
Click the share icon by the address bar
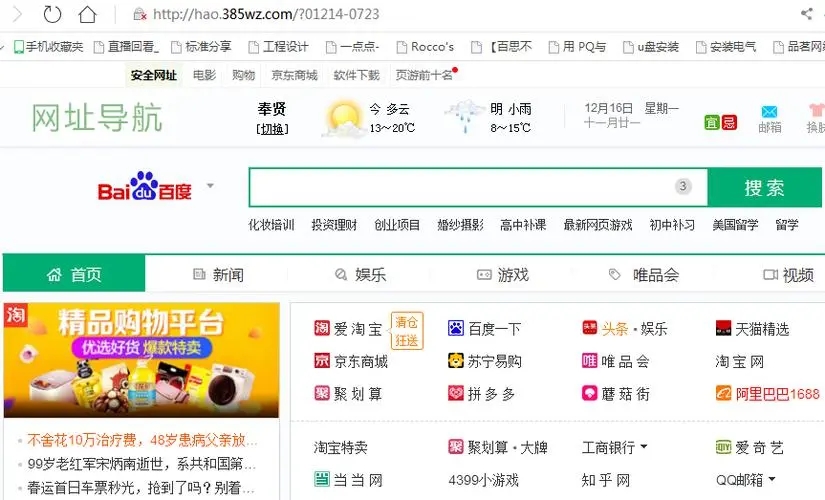pyautogui.click(x=807, y=14)
